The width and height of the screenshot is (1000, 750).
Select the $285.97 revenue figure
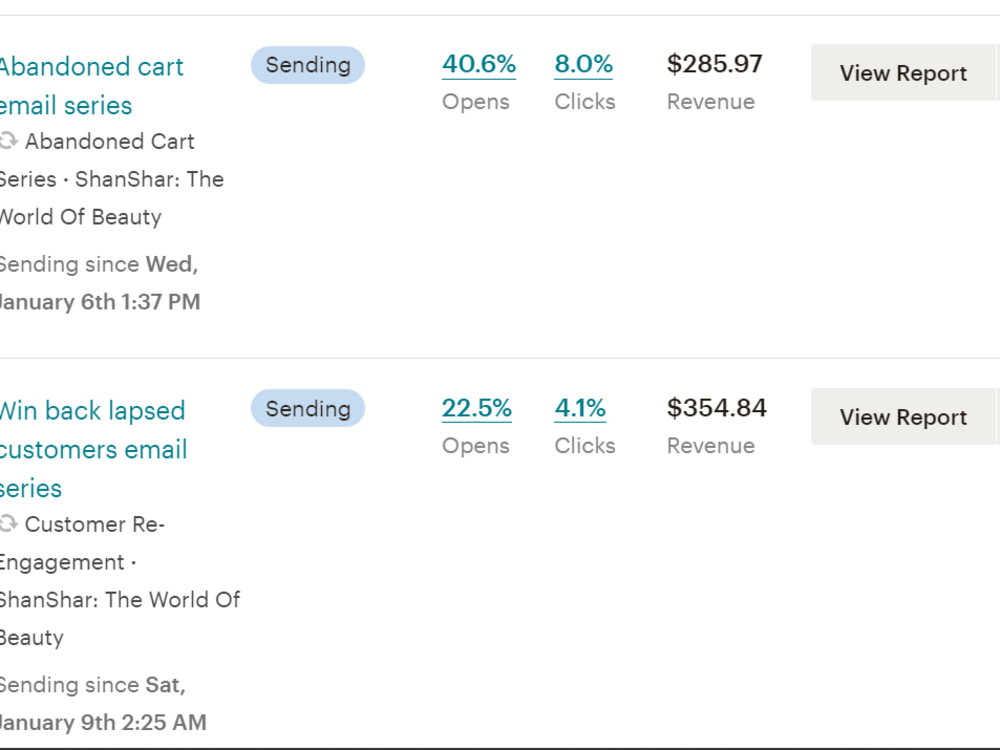(714, 64)
